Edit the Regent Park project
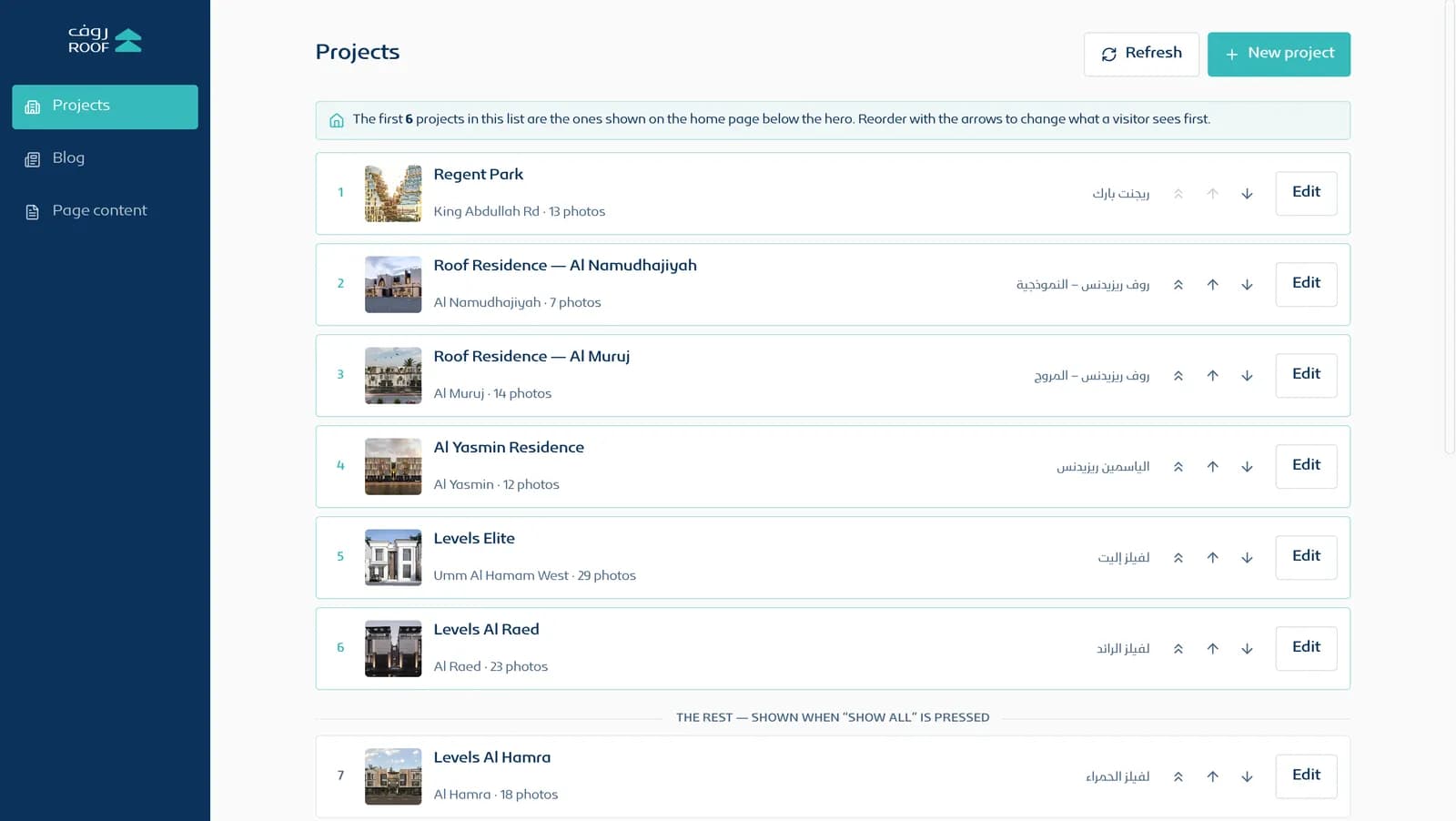1456x821 pixels. [x=1306, y=193]
